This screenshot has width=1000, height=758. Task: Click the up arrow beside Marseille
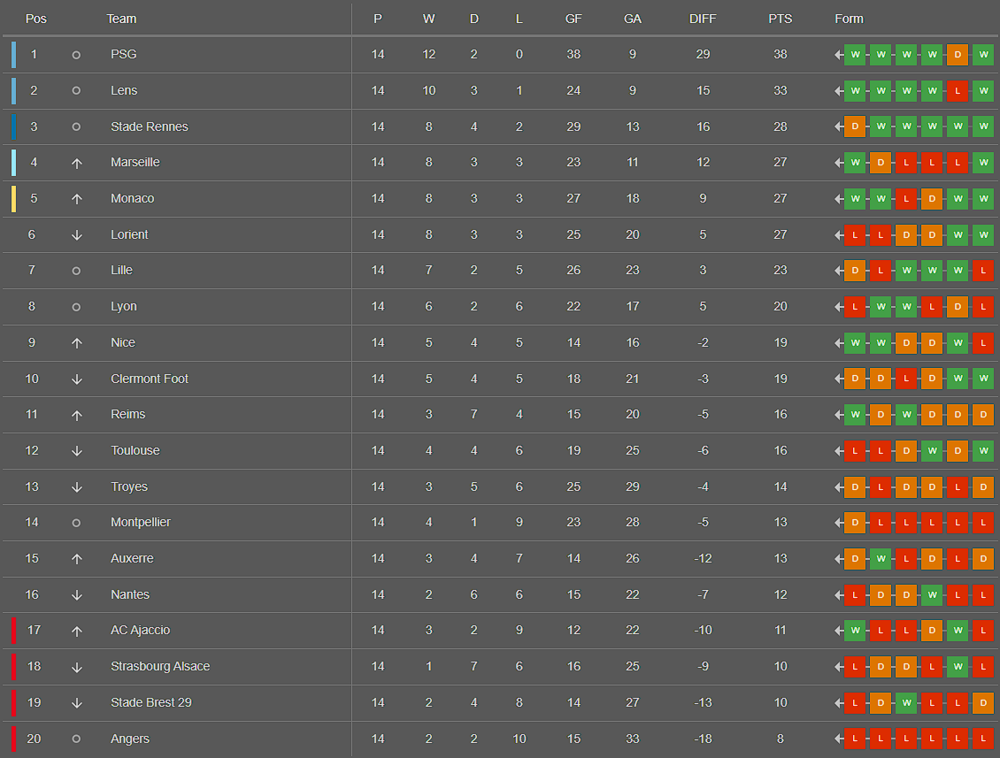pyautogui.click(x=77, y=163)
